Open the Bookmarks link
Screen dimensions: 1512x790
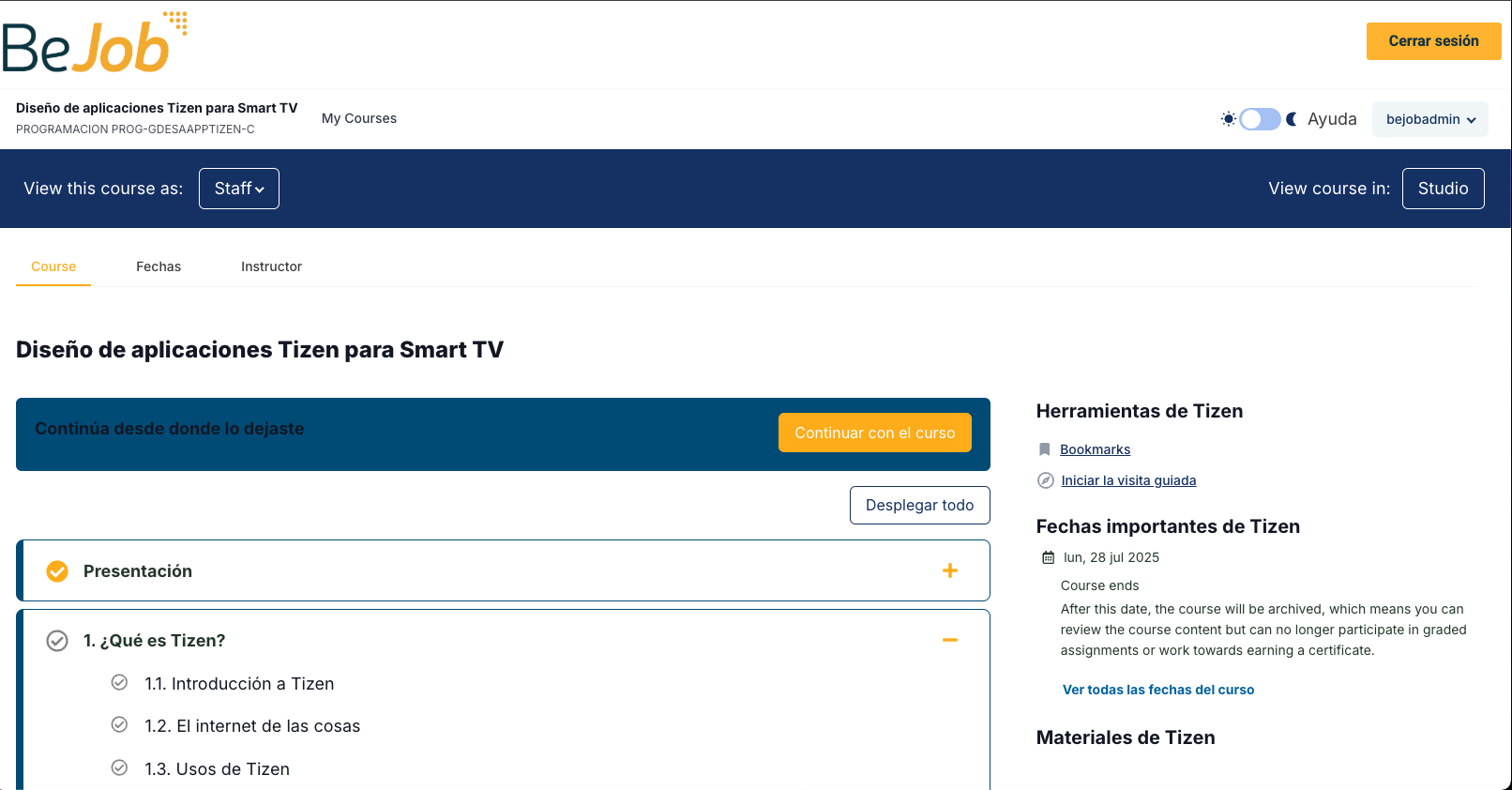(x=1096, y=449)
